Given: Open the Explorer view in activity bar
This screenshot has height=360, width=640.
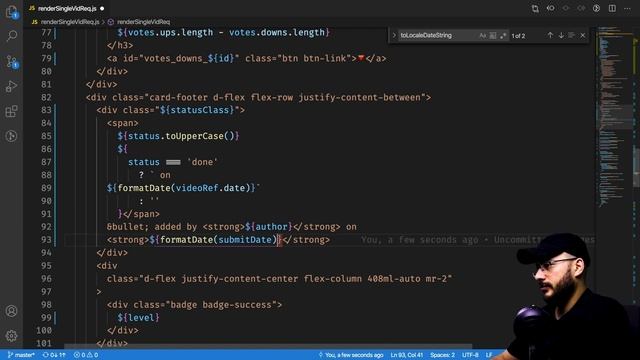Looking at the screenshot, I should [11, 12].
